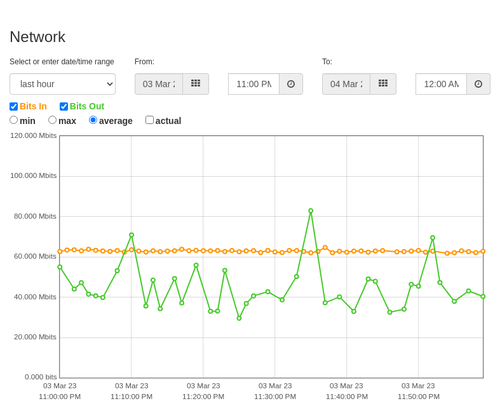Click the highest green Bits Out peak point
500x403 pixels.
pos(311,211)
